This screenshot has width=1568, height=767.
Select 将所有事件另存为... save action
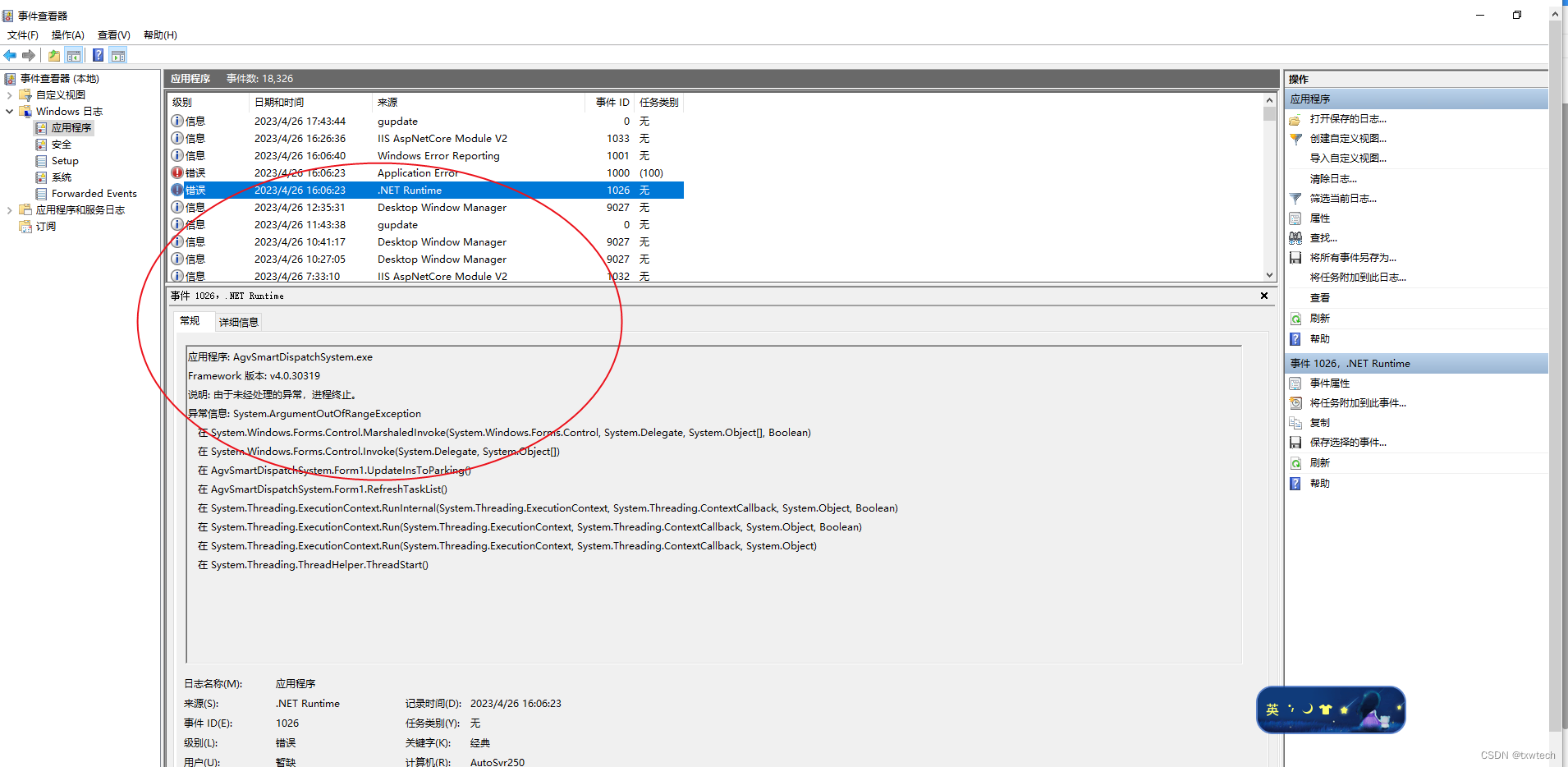pyautogui.click(x=1352, y=258)
